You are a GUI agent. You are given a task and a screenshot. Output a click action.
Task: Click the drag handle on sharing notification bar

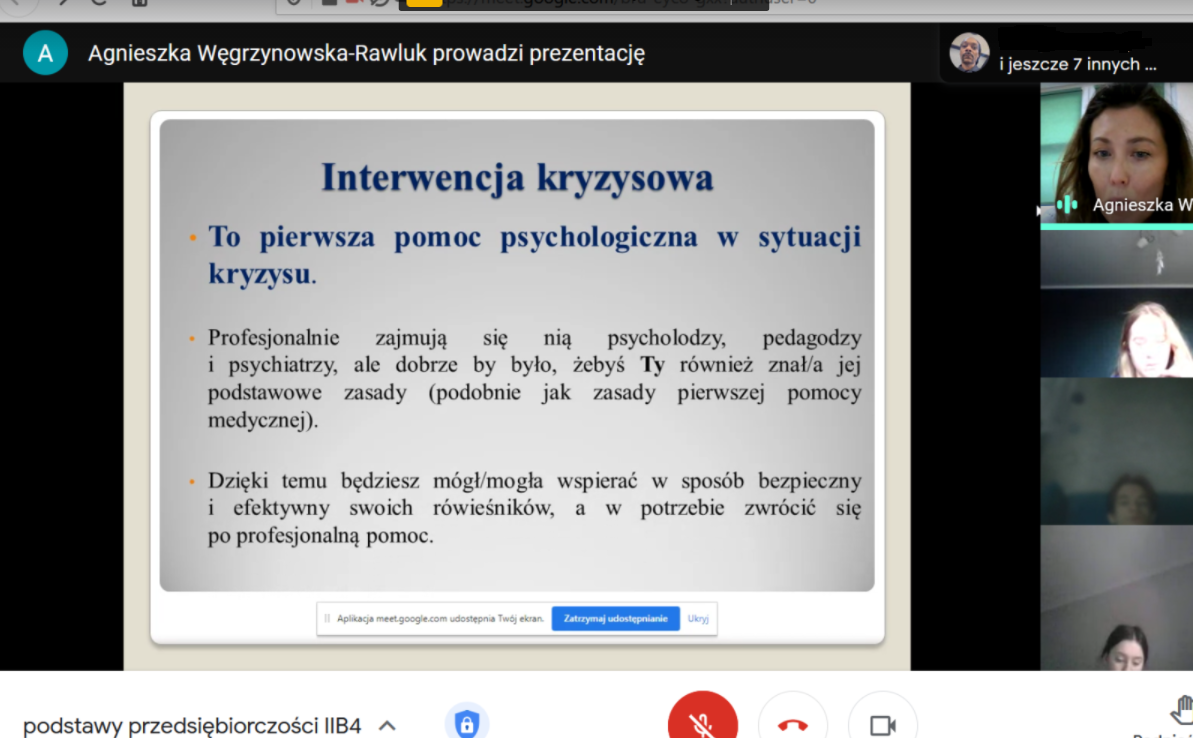(x=327, y=619)
